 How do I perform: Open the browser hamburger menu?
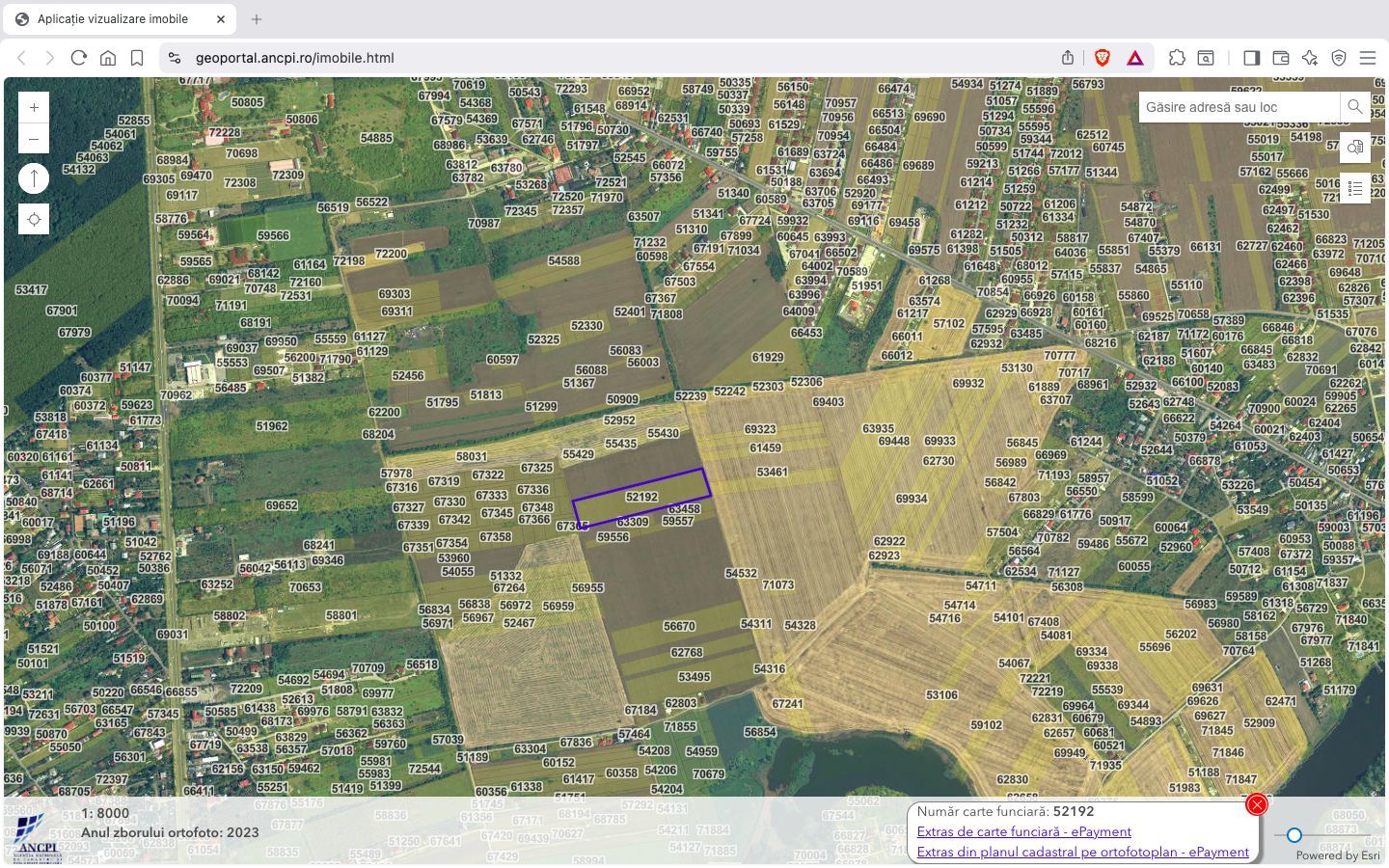(1368, 58)
